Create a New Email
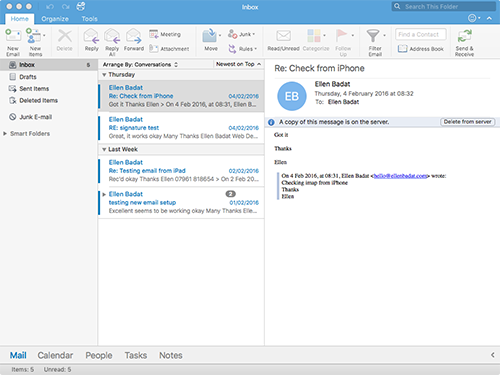This screenshot has height=375, width=500. coord(13,42)
